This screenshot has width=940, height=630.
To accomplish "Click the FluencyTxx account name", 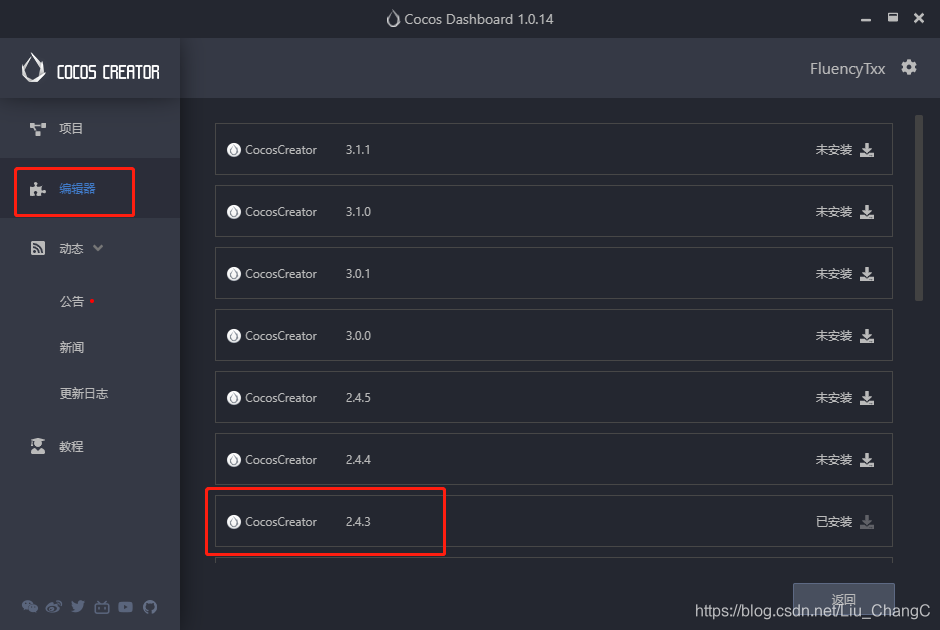I will [847, 69].
